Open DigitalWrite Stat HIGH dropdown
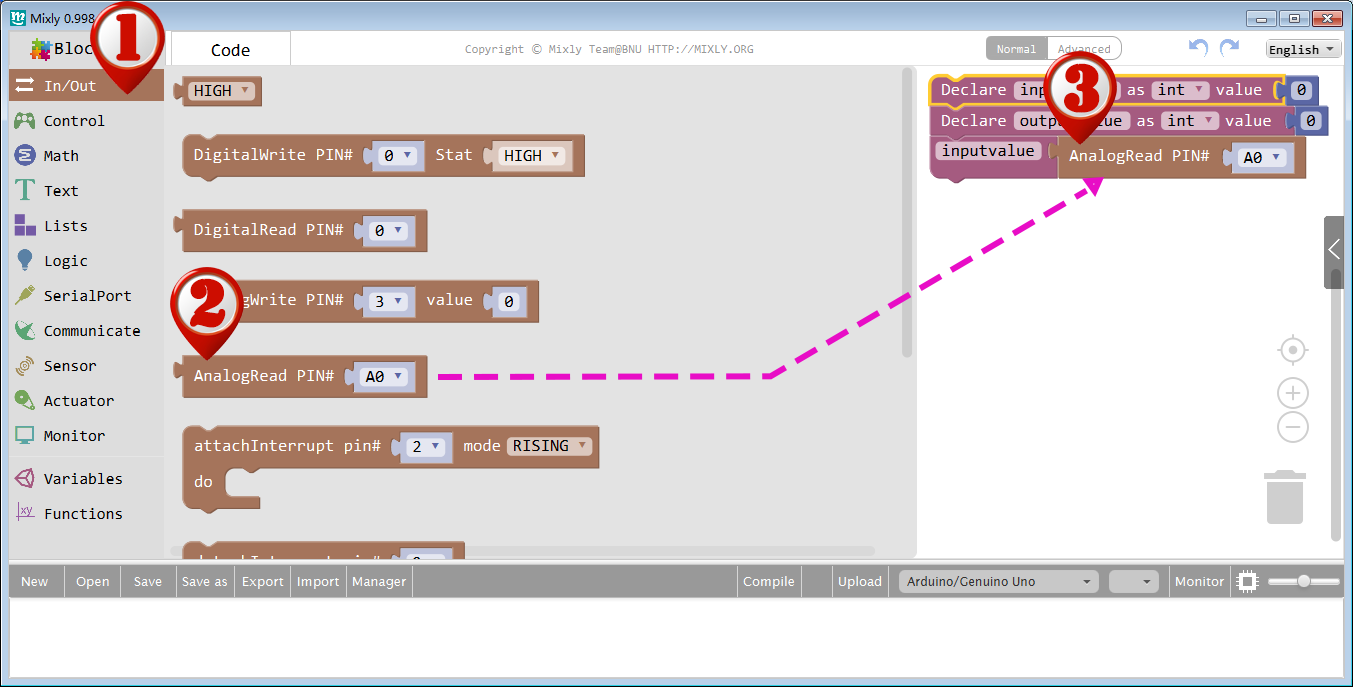 [x=532, y=156]
